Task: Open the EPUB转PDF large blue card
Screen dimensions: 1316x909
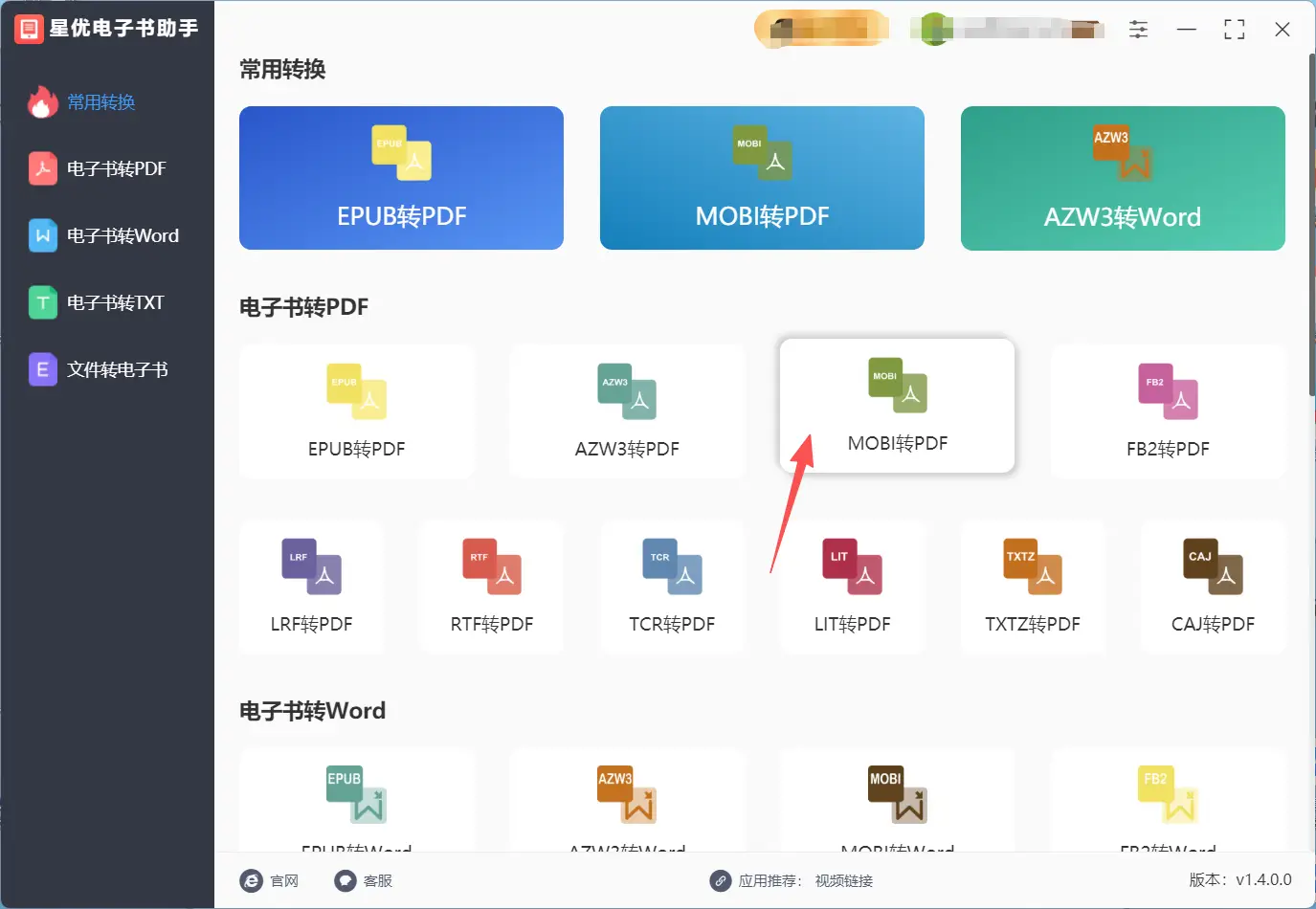Action: pos(401,178)
